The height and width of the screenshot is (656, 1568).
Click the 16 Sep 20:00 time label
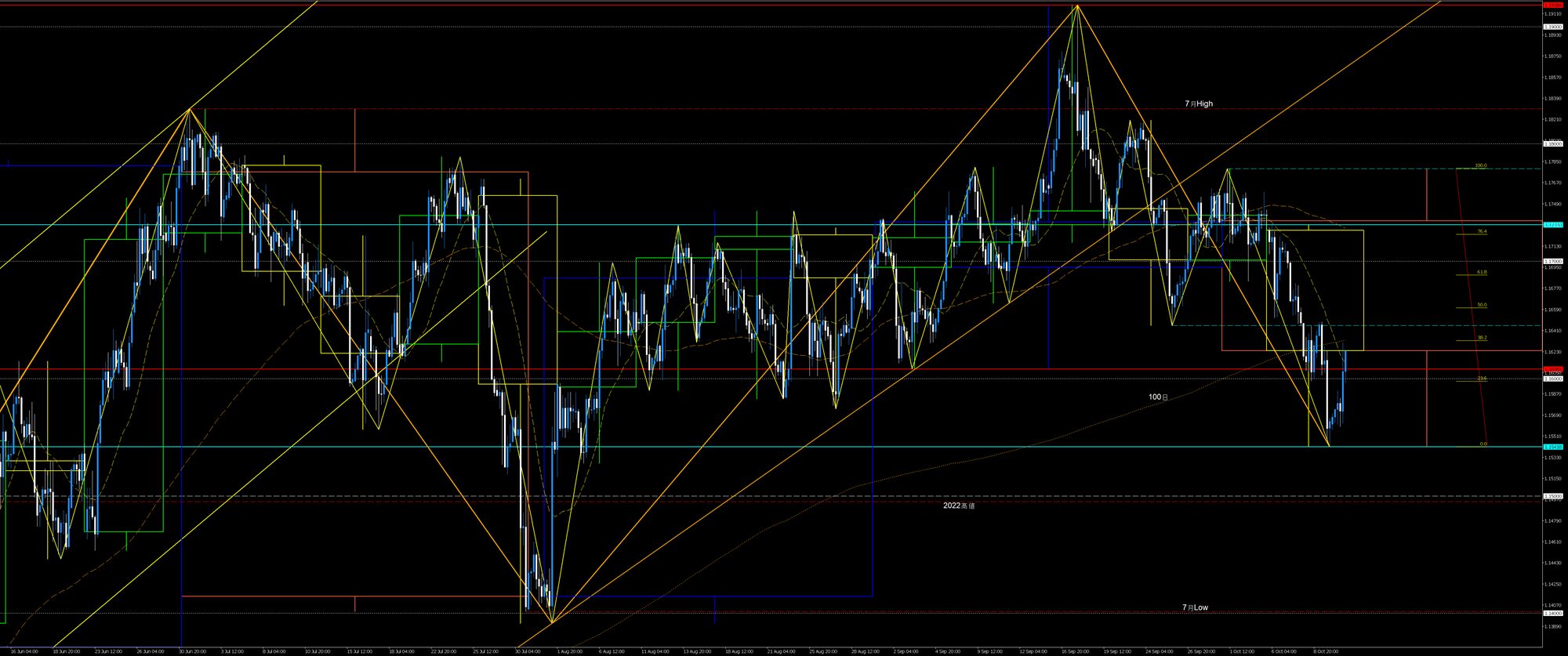(x=1075, y=651)
